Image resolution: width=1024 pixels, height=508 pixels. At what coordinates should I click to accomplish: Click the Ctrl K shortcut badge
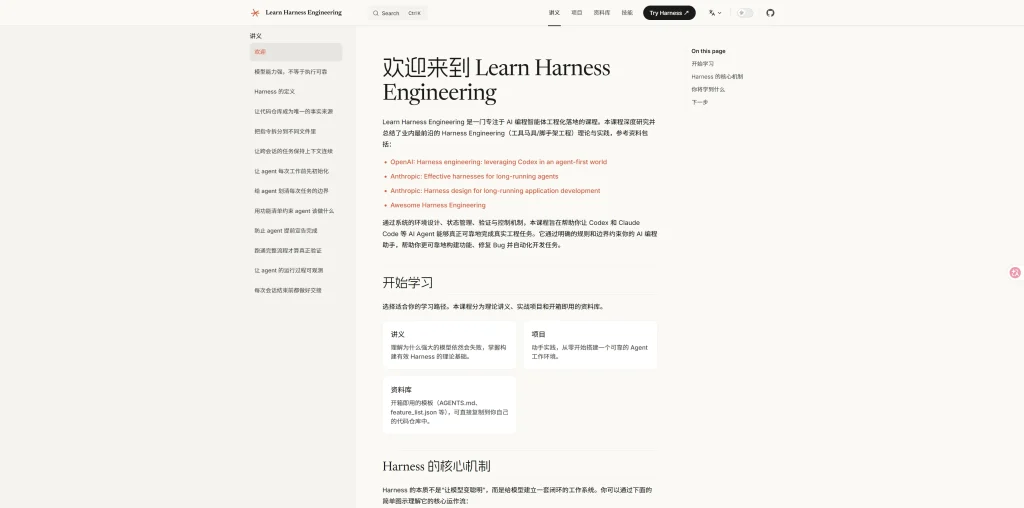coord(414,13)
